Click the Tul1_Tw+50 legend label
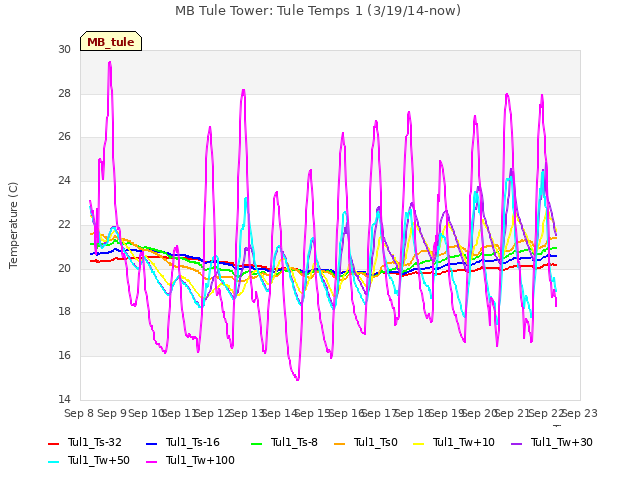 pyautogui.click(x=99, y=460)
